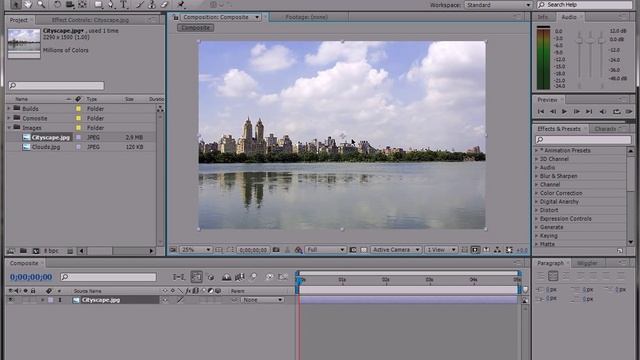Open Parent None dropdown for Cityscape.jpg
Image resolution: width=640 pixels, height=360 pixels.
(x=262, y=300)
